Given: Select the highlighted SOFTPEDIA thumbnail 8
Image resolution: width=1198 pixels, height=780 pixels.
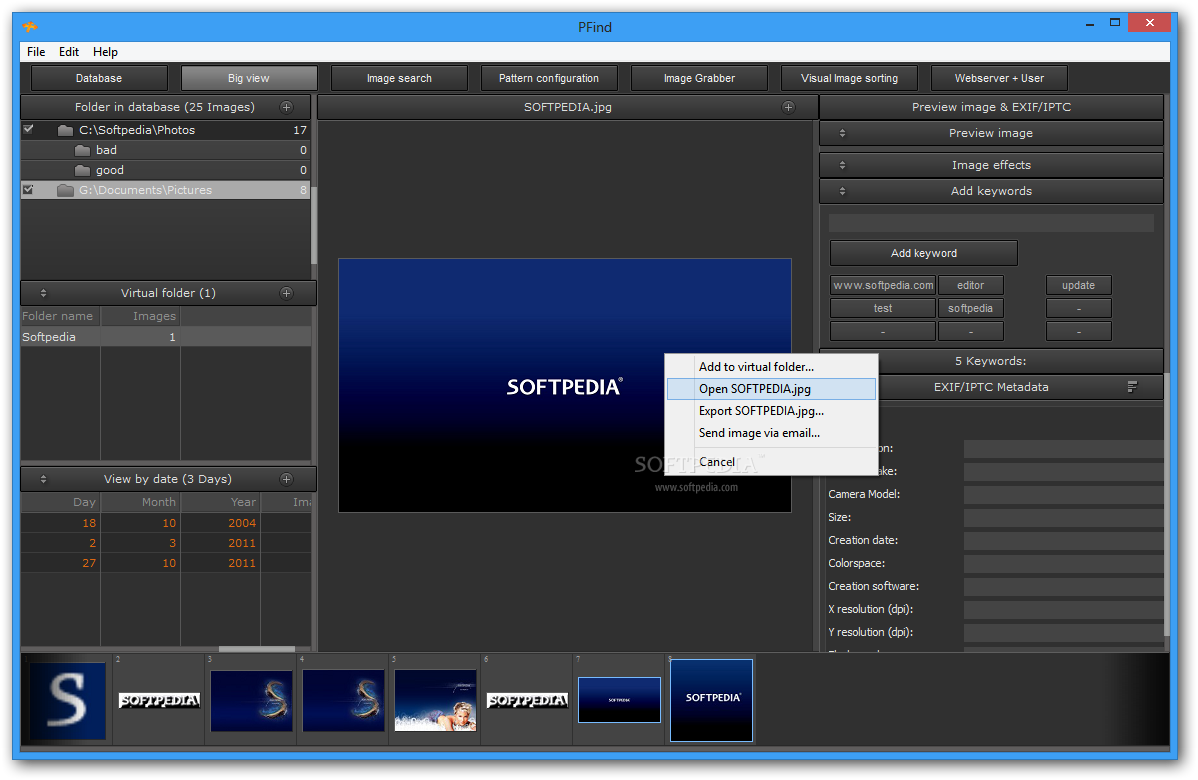Looking at the screenshot, I should tap(711, 700).
